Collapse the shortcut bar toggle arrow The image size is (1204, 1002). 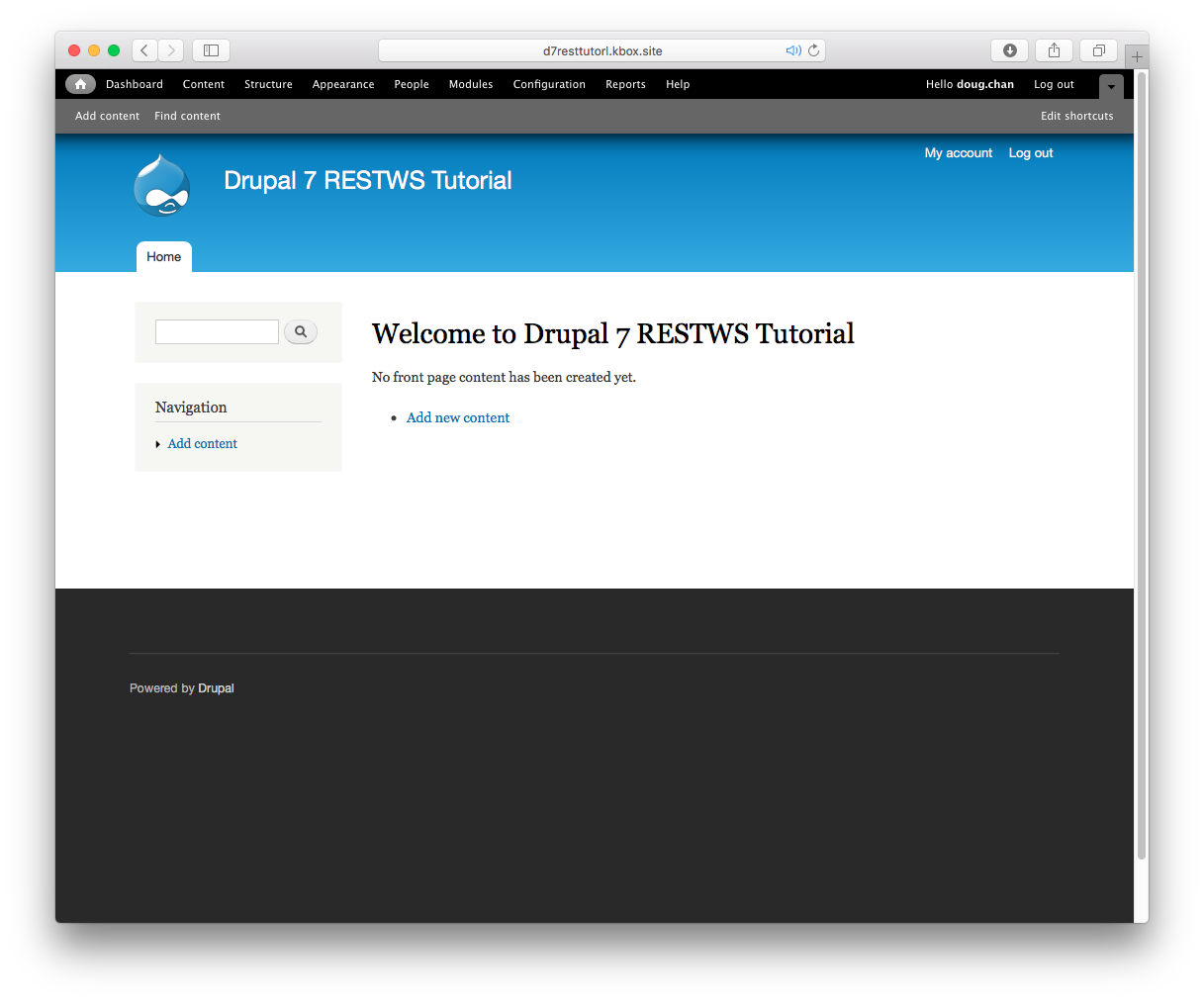pyautogui.click(x=1111, y=87)
